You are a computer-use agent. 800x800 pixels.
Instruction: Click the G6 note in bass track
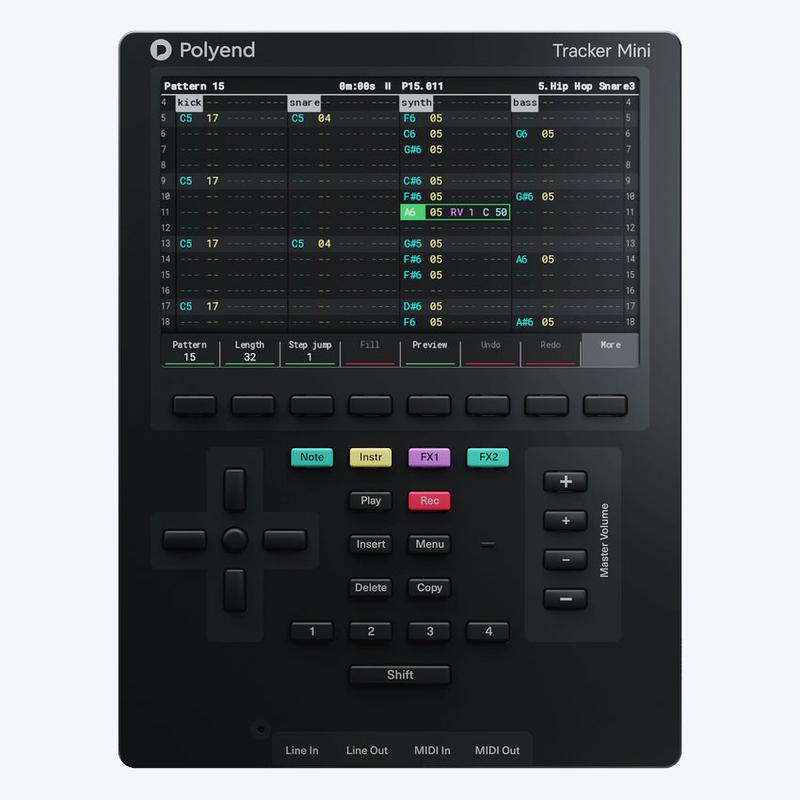521,134
